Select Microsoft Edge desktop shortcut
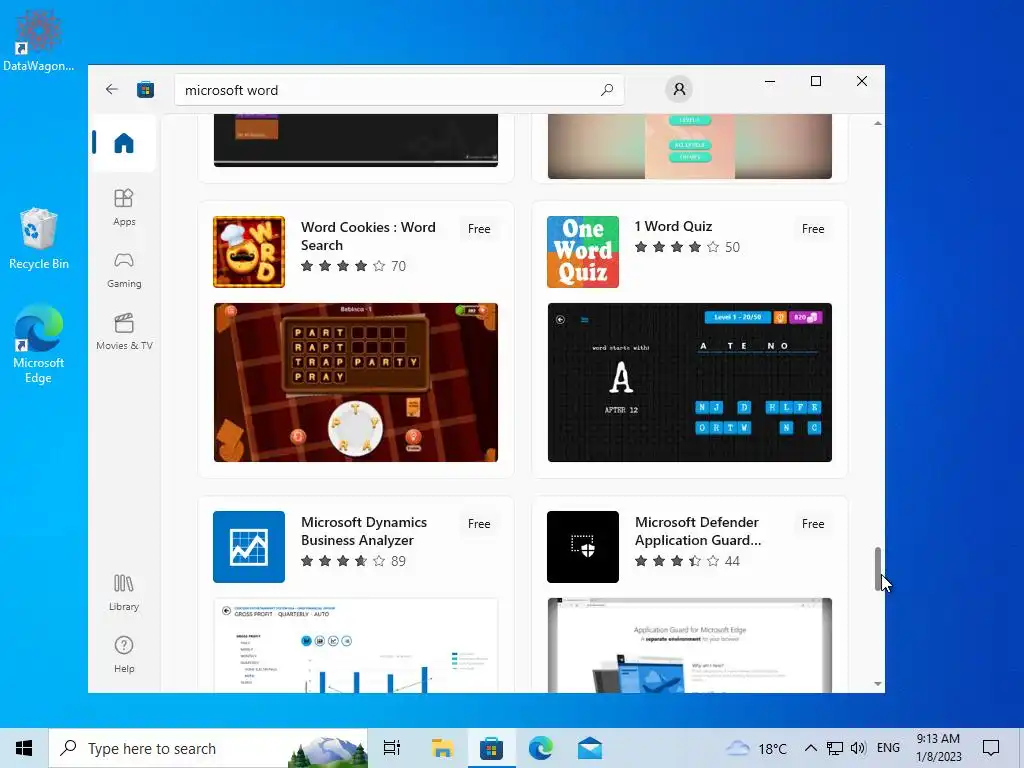The height and width of the screenshot is (768, 1024). coord(39,344)
